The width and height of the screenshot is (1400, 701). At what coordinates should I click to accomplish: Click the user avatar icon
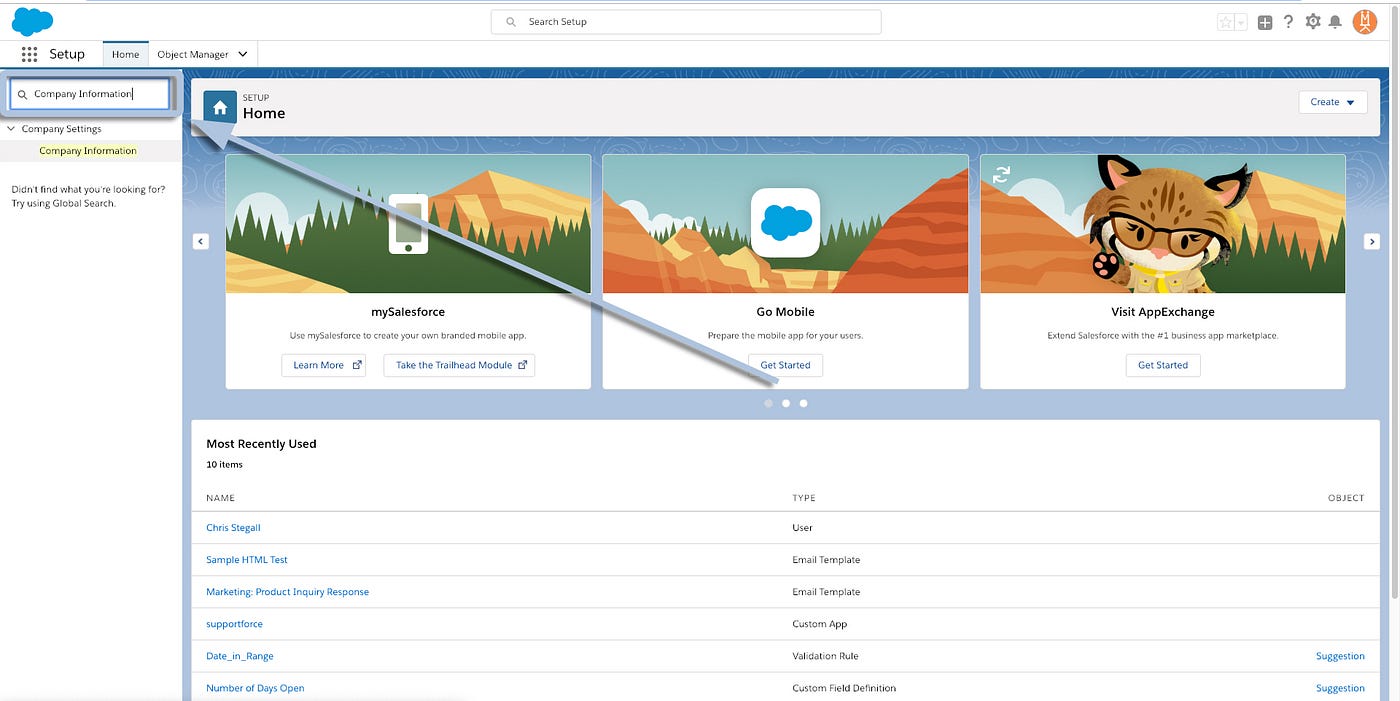(x=1364, y=21)
